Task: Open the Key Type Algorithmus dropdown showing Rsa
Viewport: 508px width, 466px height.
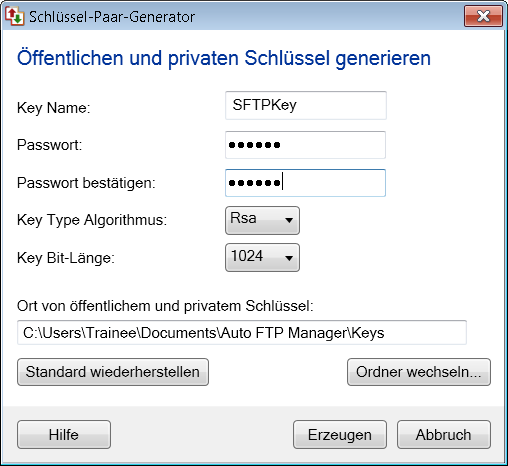Action: (262, 220)
